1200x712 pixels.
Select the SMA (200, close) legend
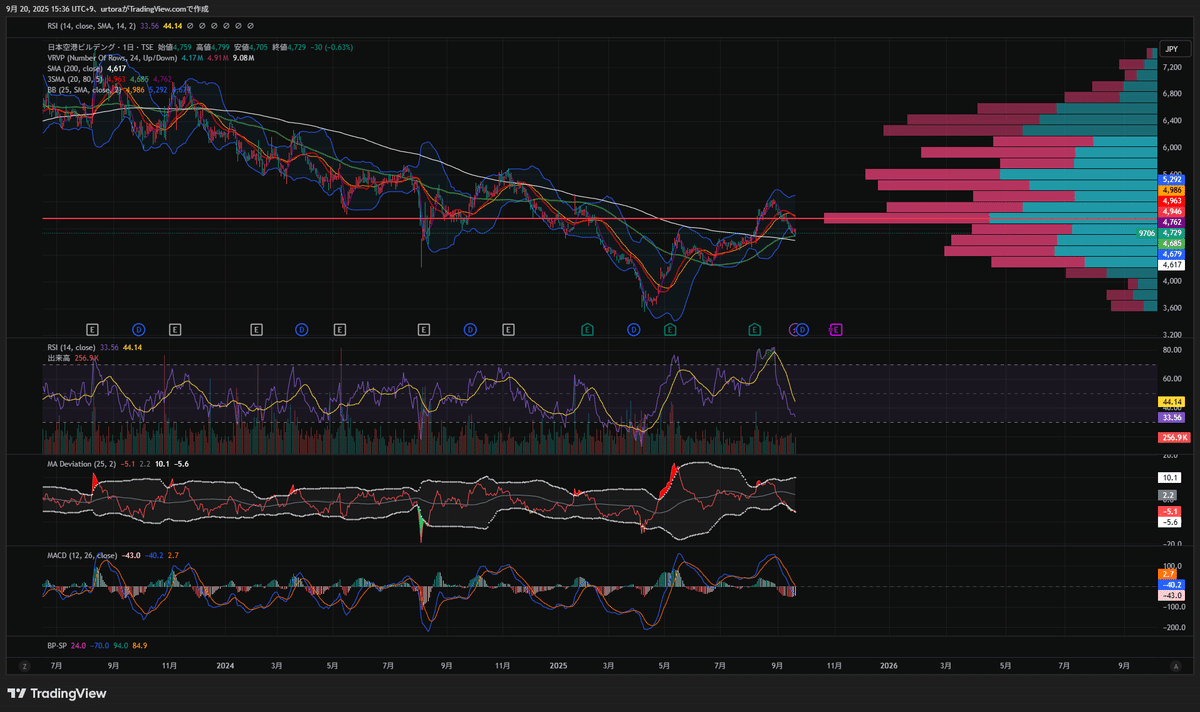tap(74, 68)
